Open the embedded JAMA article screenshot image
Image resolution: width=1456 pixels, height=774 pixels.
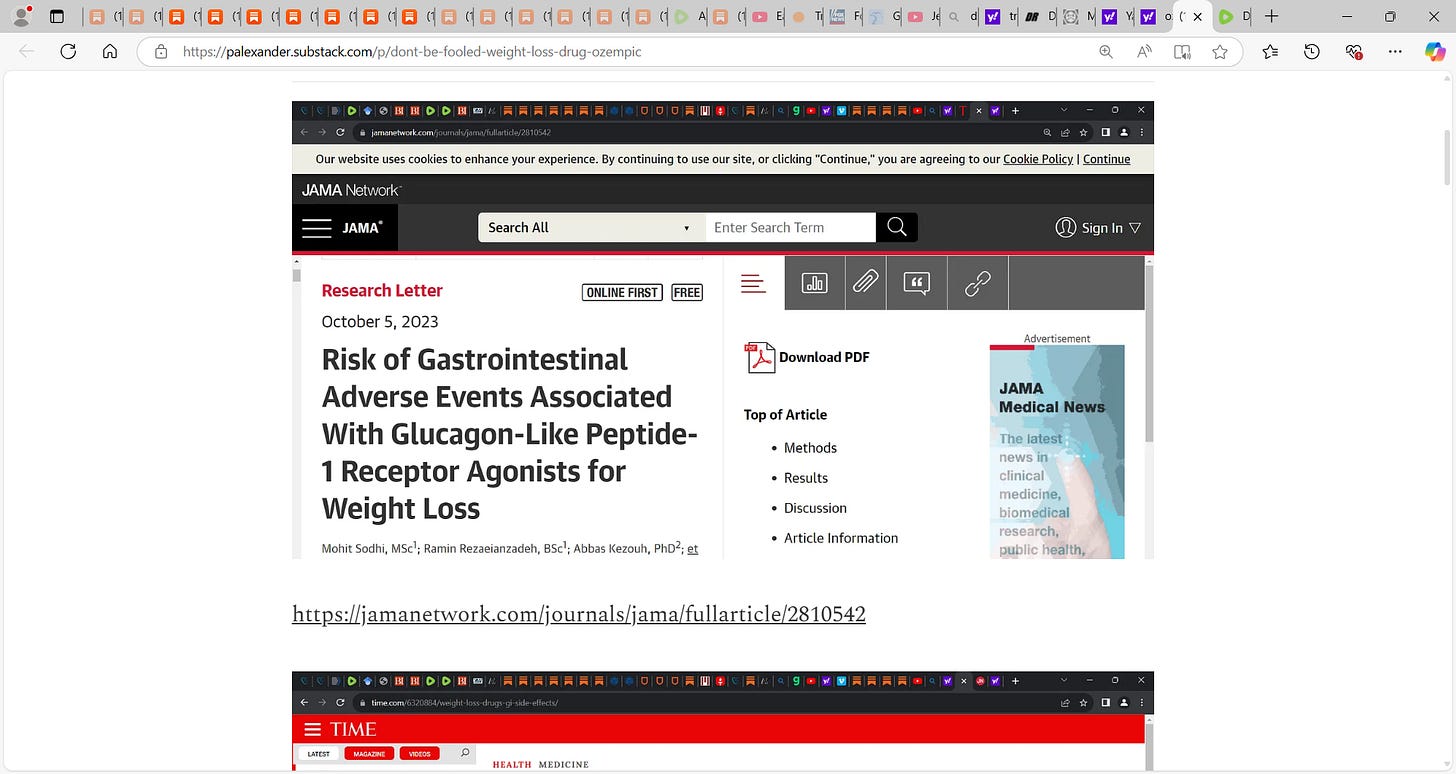[x=723, y=330]
